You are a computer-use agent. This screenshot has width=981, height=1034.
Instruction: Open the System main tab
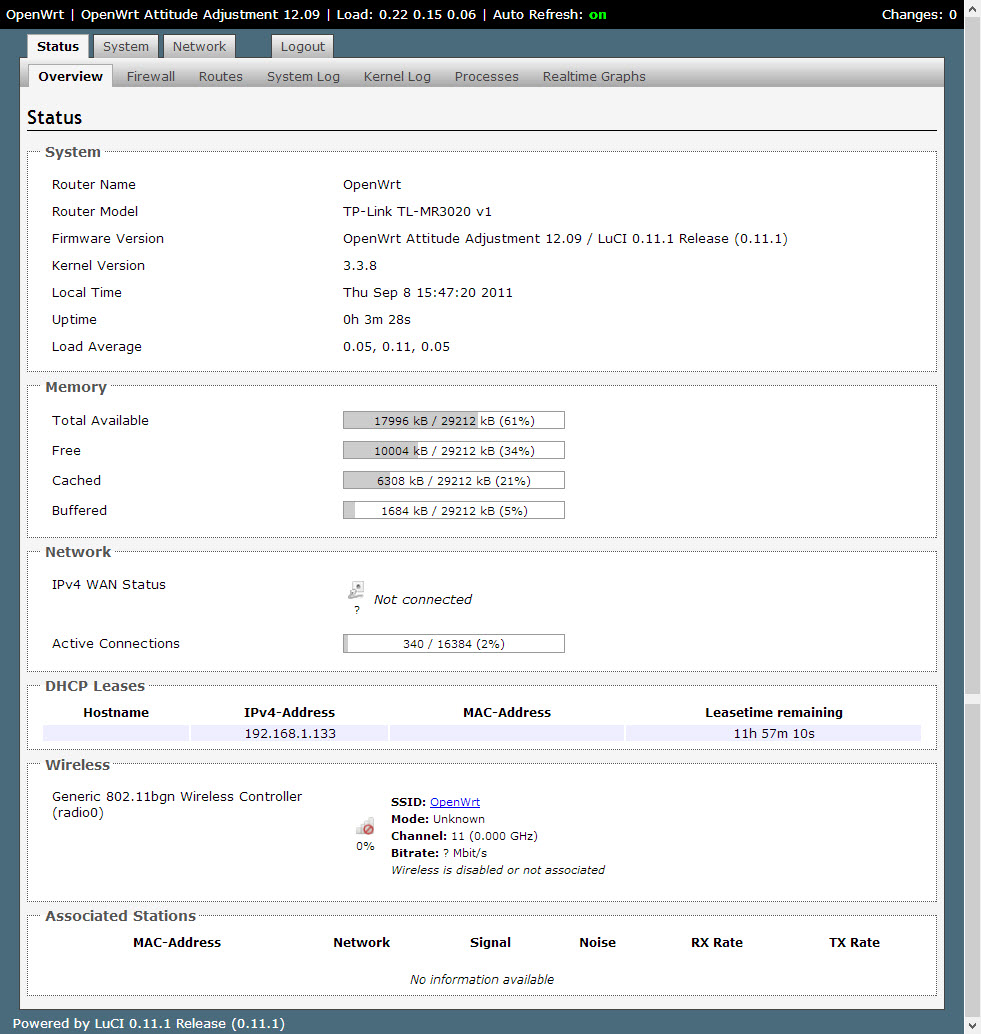tap(126, 46)
